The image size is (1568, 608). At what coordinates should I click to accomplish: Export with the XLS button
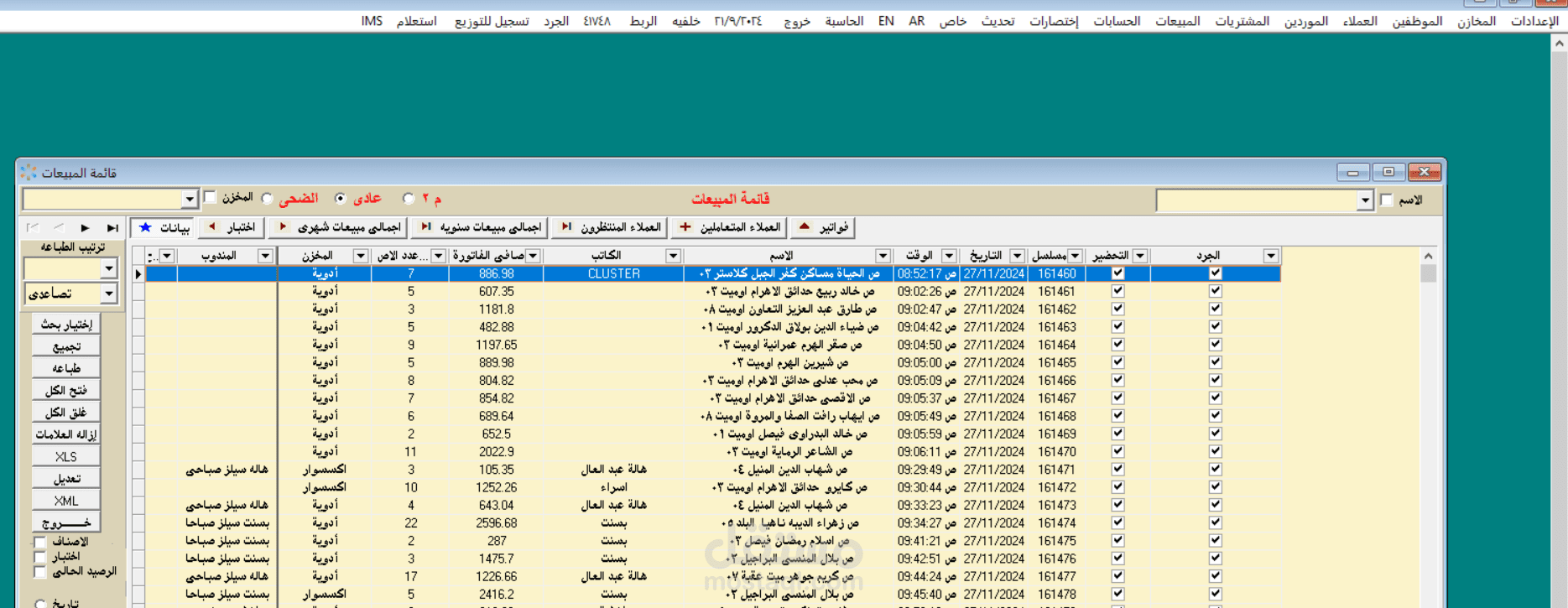coord(66,456)
